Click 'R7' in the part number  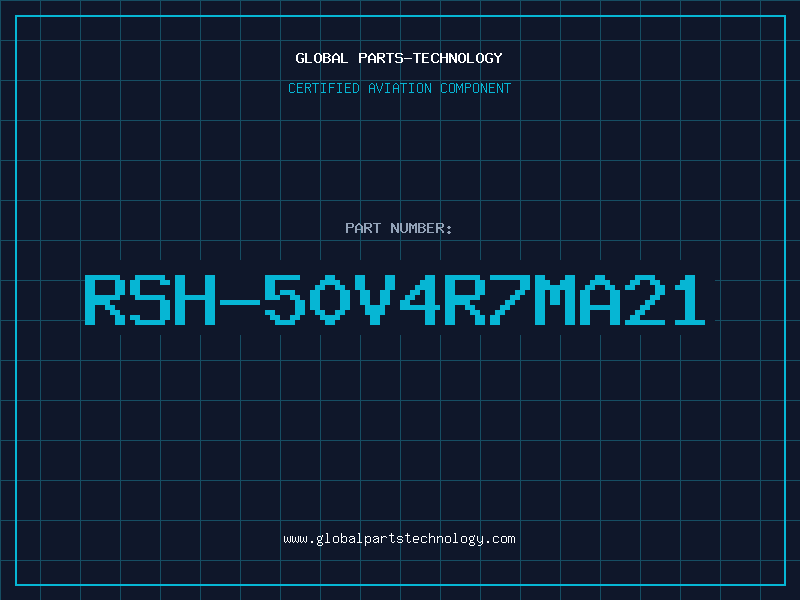pos(487,300)
